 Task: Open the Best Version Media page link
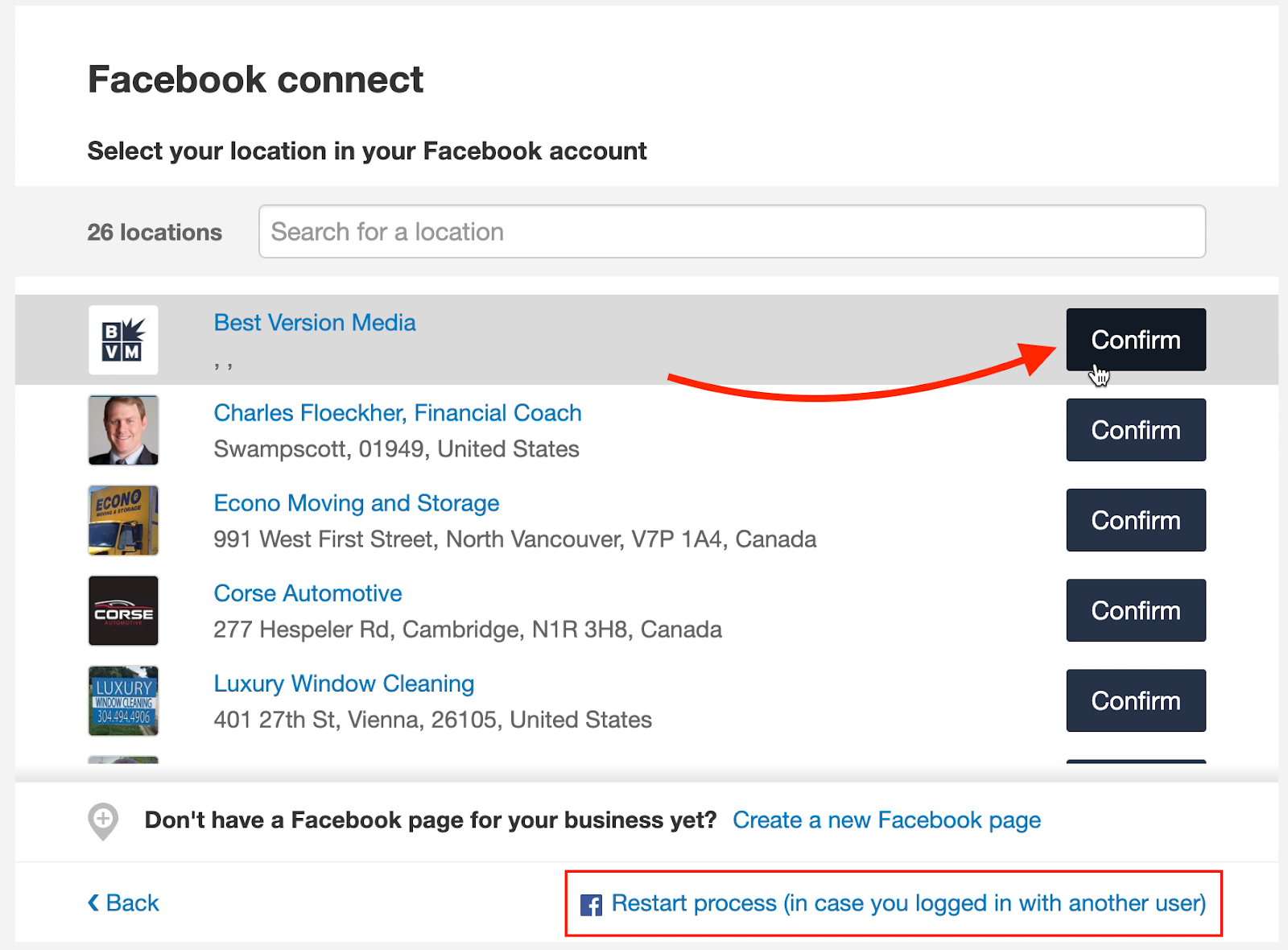[315, 323]
